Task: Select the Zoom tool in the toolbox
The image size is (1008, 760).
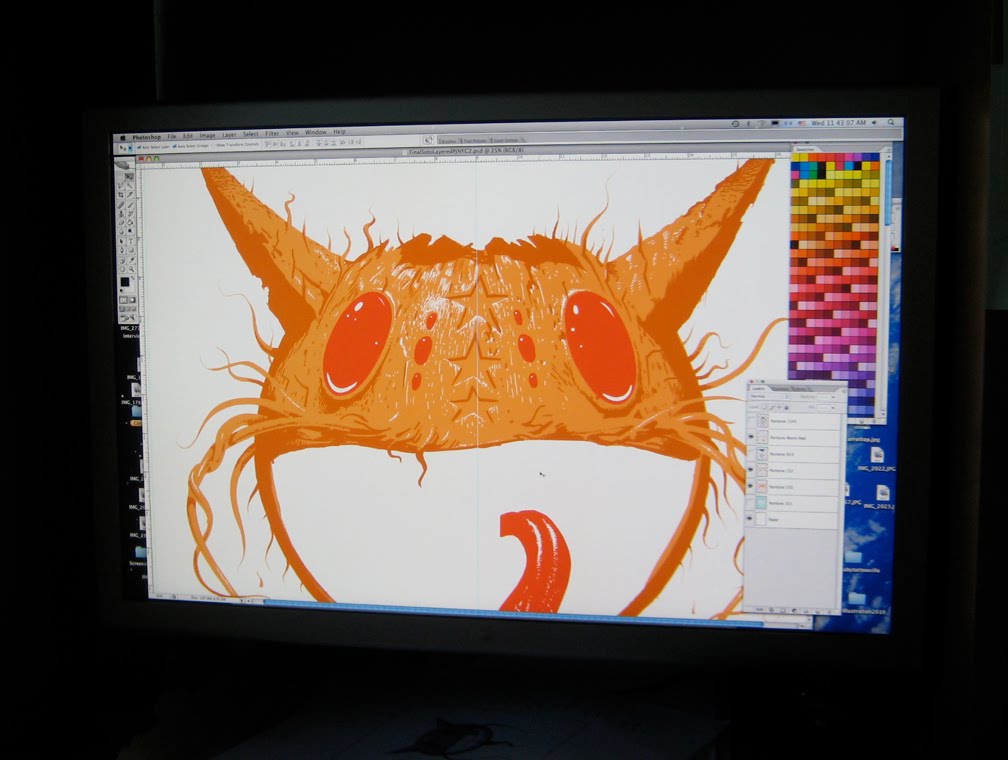Action: click(130, 269)
